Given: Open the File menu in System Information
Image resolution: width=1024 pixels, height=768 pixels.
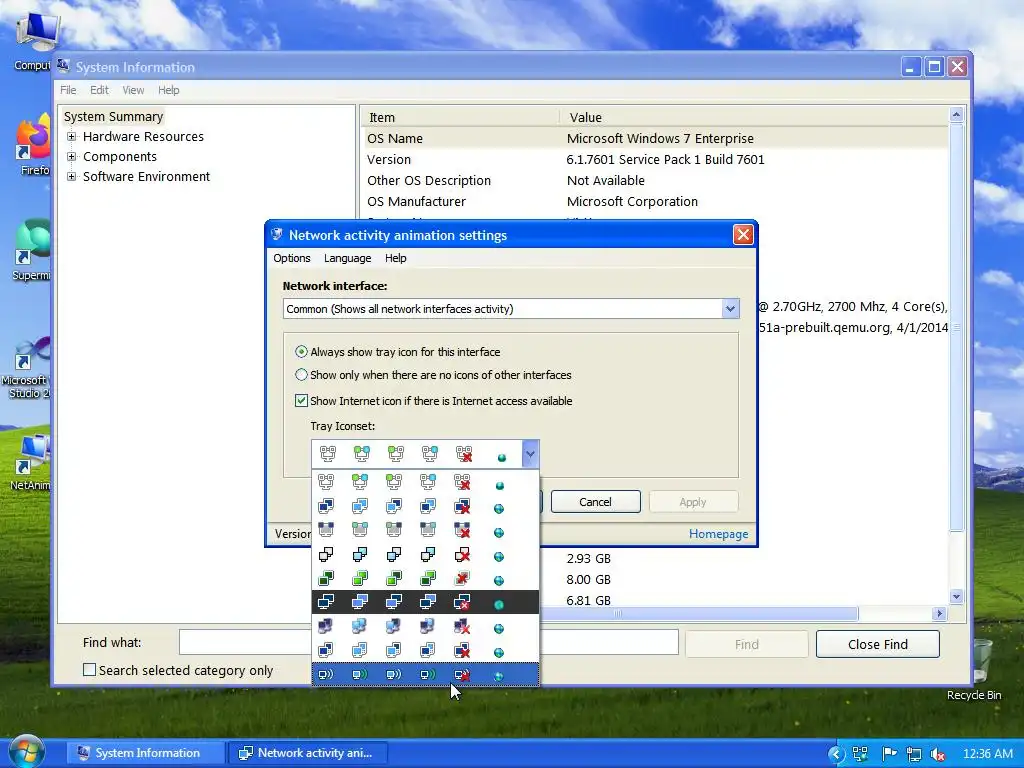Looking at the screenshot, I should (x=68, y=90).
